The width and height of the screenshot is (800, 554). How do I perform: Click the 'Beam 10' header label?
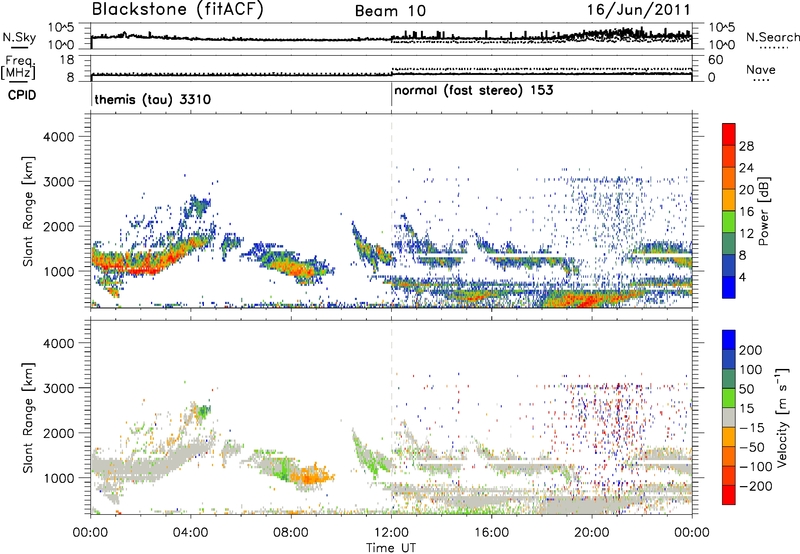(x=390, y=11)
